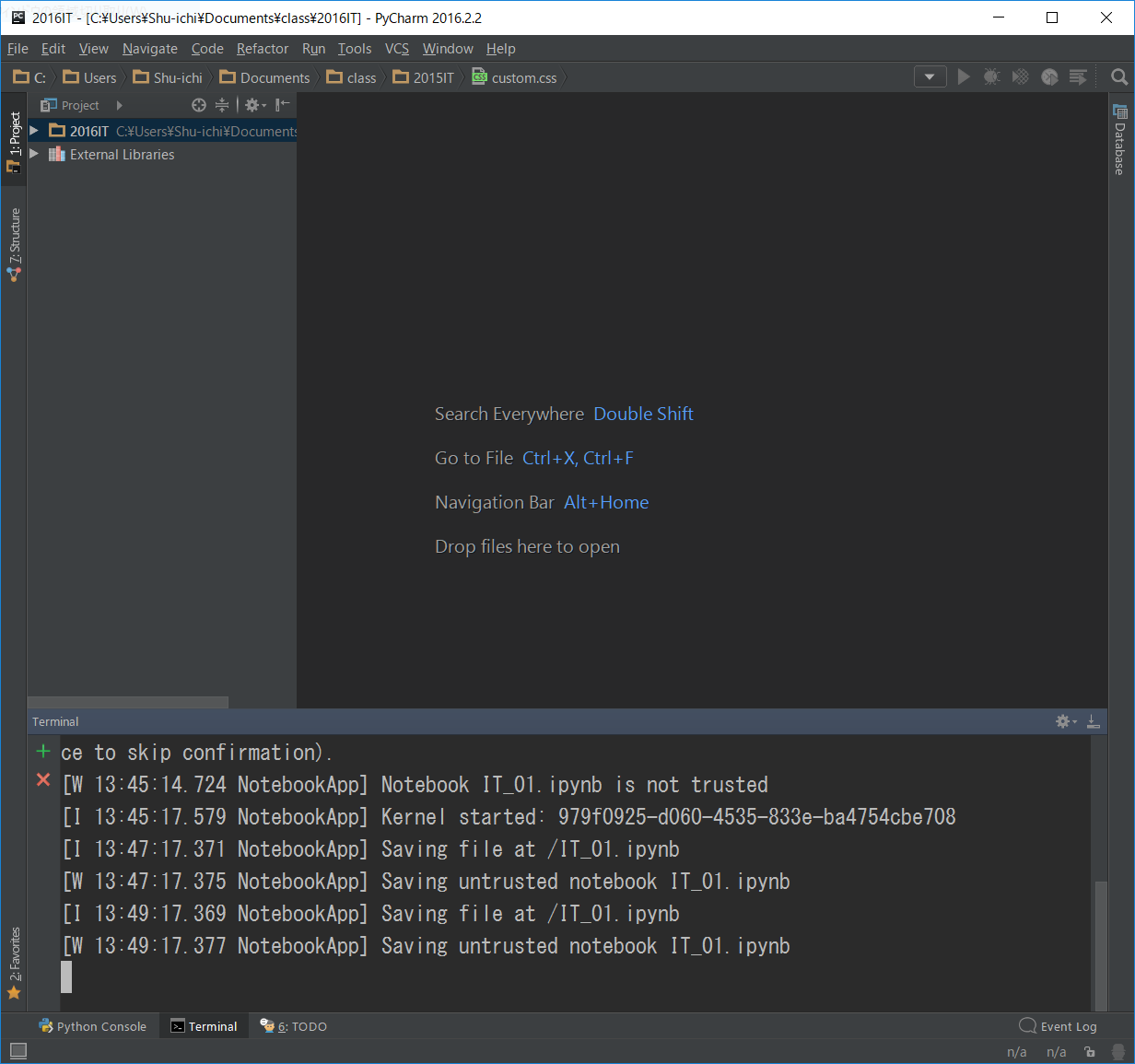The height and width of the screenshot is (1064, 1135).
Task: Toggle the Database side panel
Action: 1120,140
